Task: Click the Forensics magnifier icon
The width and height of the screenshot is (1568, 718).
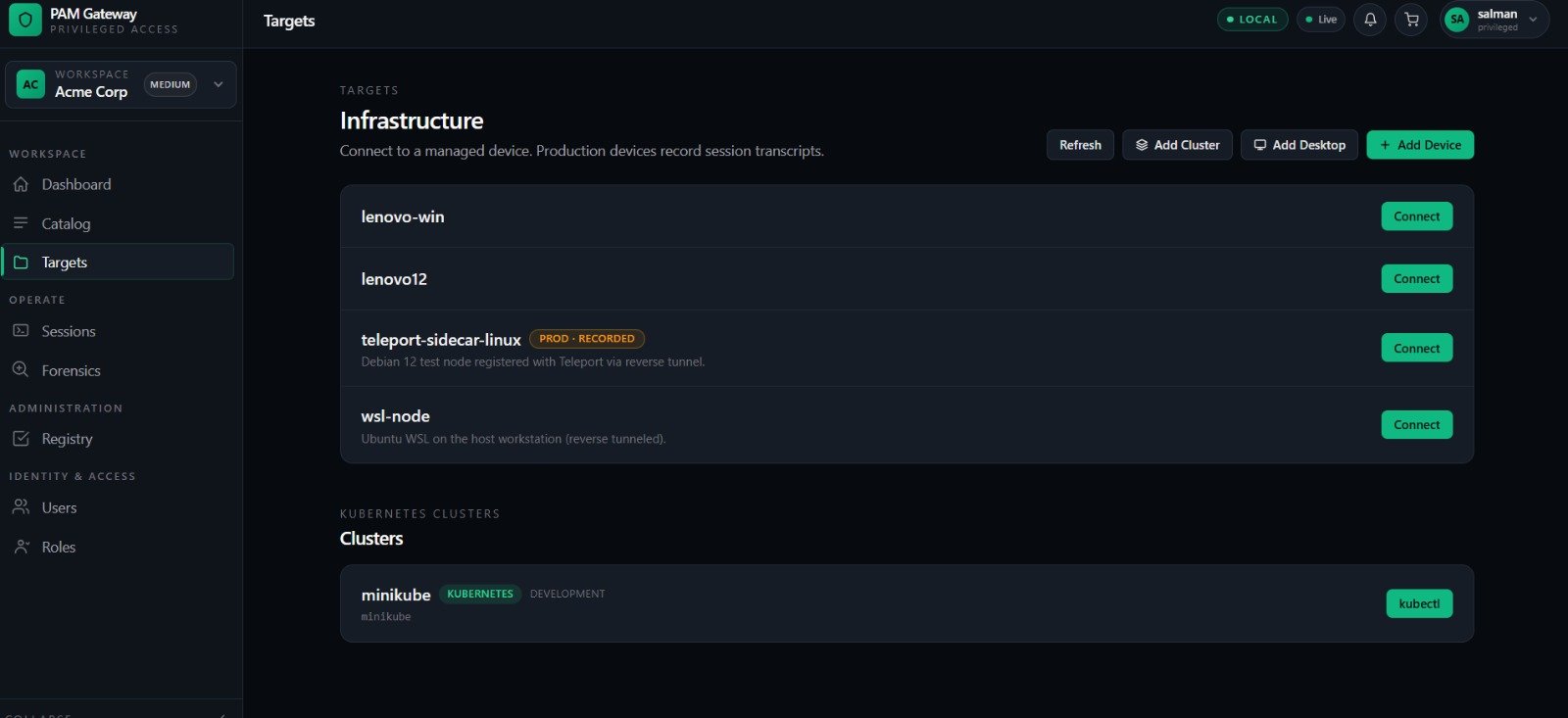Action: tap(21, 370)
